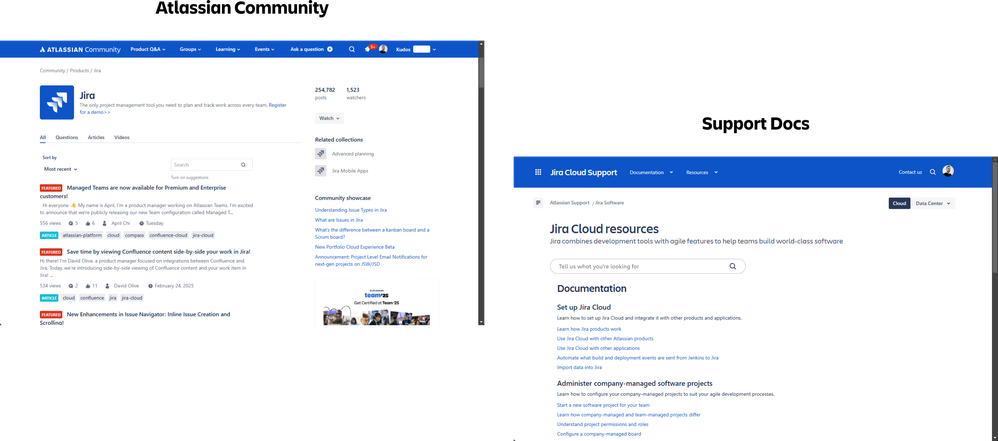Click clock icon beside February 24, 2025
This screenshot has height=441, width=998.
(150, 286)
